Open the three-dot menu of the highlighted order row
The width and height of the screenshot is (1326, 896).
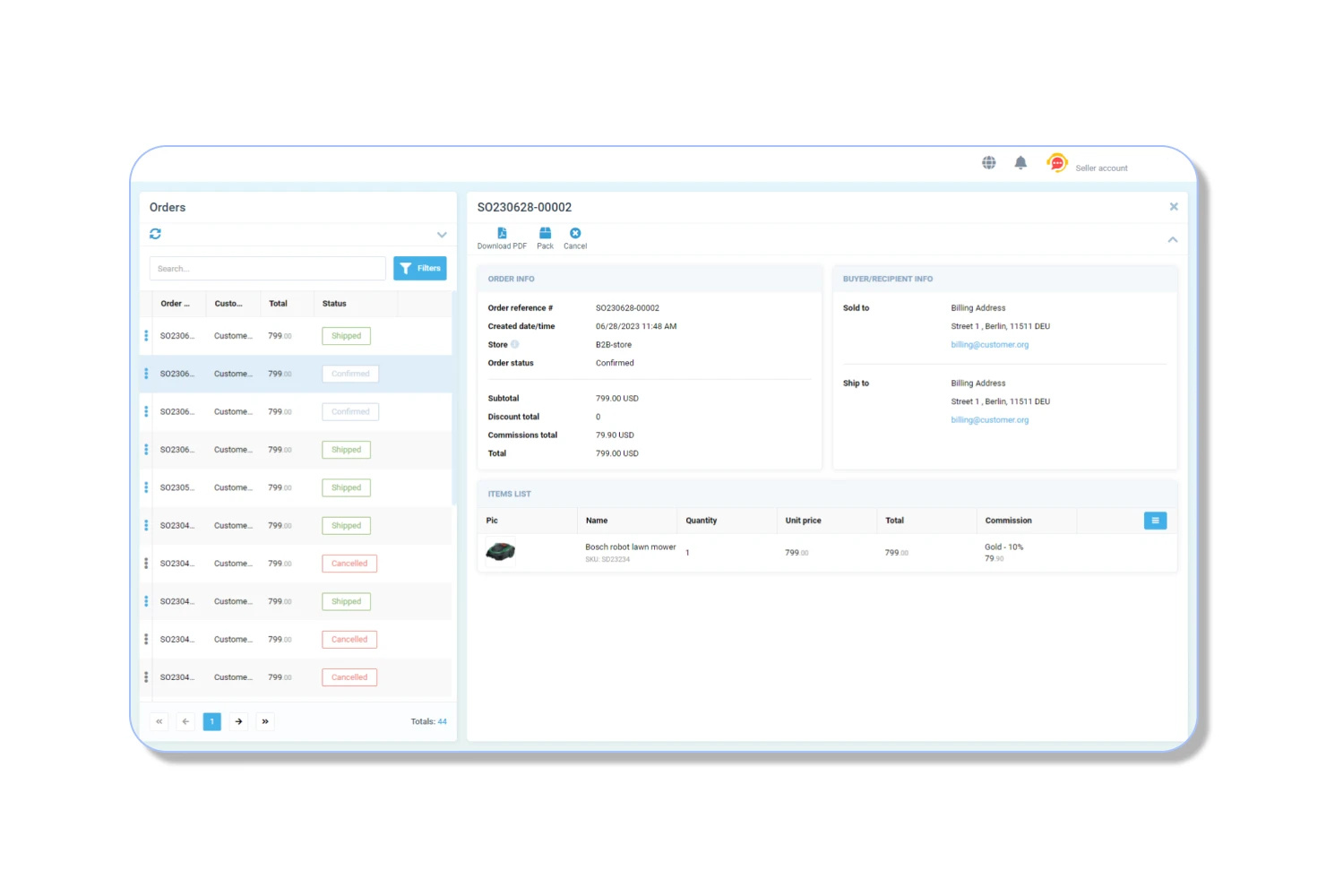tap(146, 374)
